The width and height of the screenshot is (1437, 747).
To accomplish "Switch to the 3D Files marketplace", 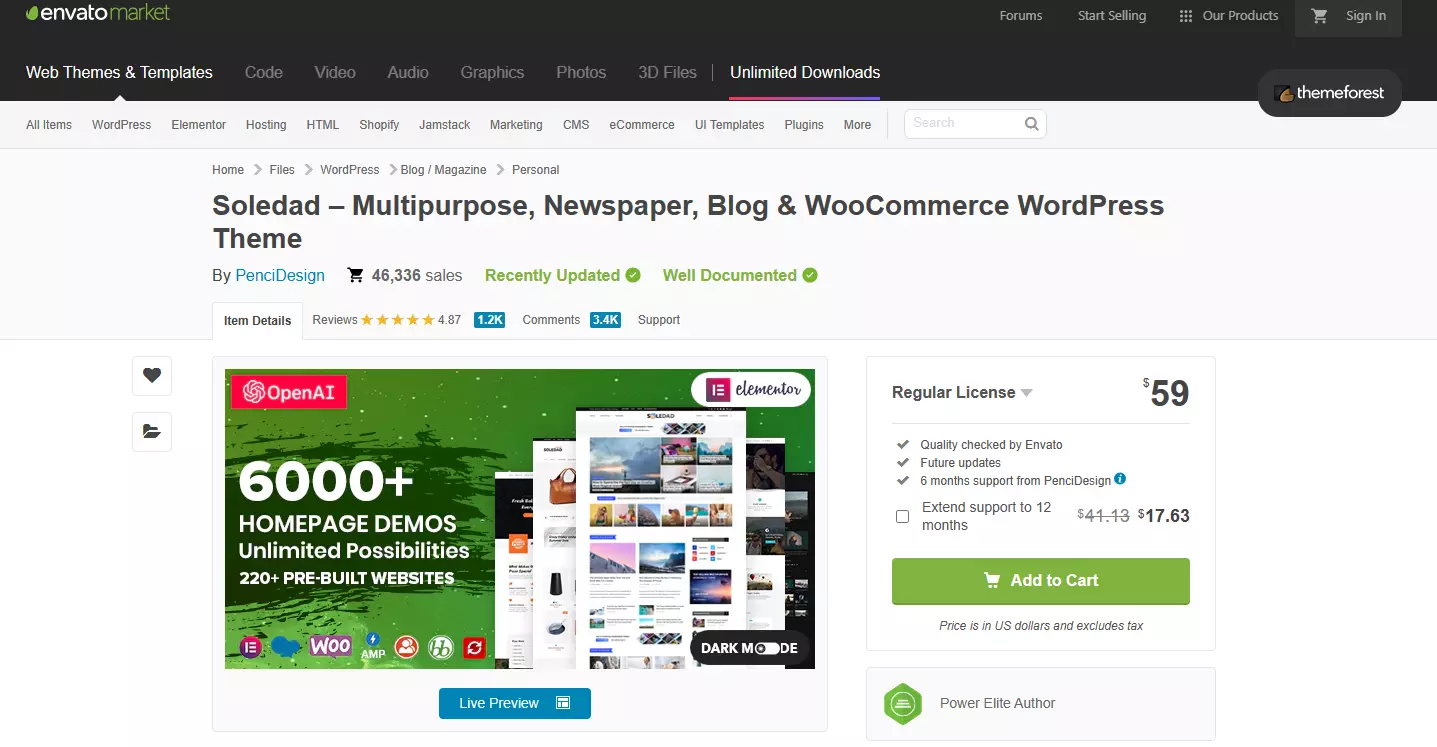I will tap(667, 72).
